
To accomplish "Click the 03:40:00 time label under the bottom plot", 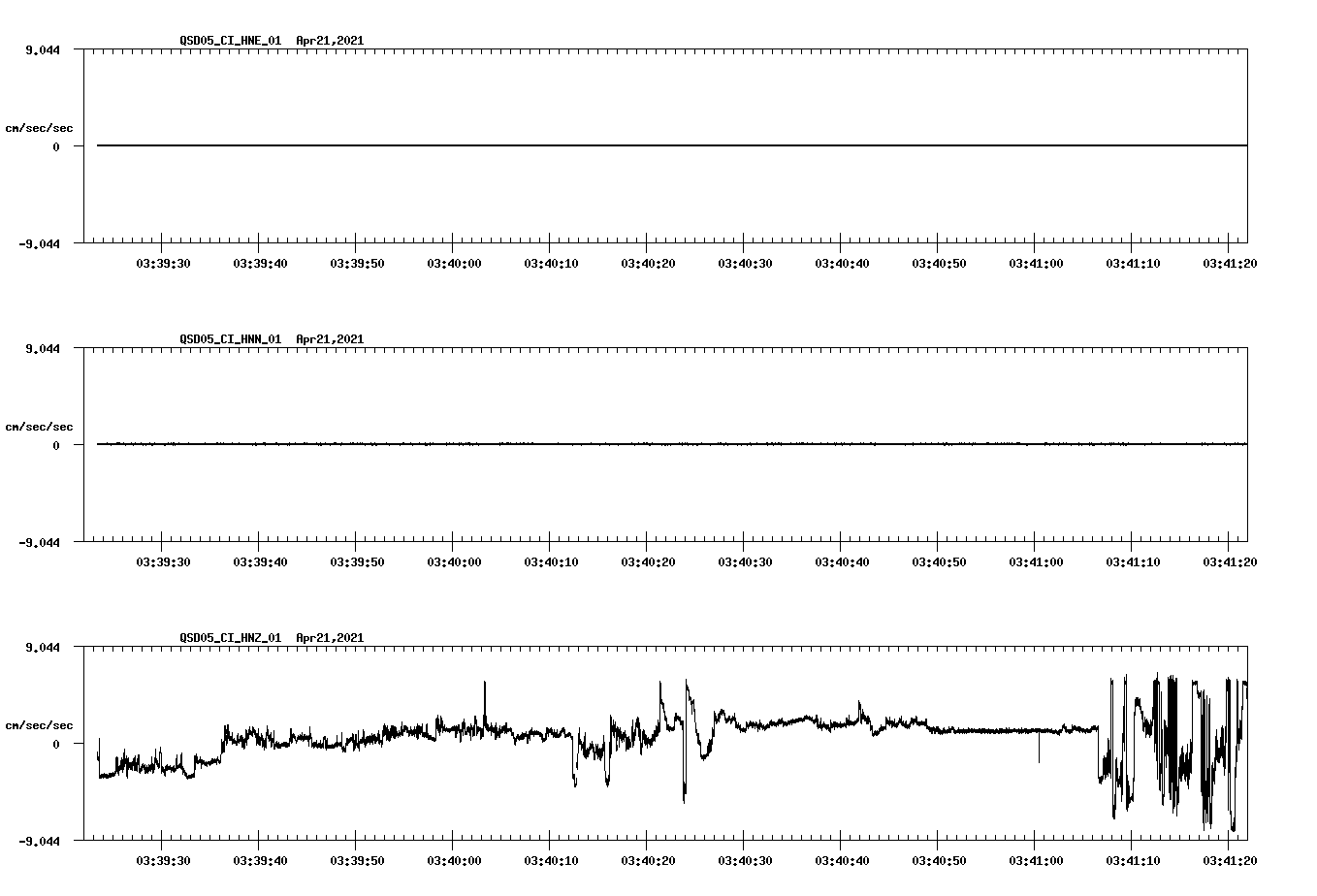I will pyautogui.click(x=453, y=859).
